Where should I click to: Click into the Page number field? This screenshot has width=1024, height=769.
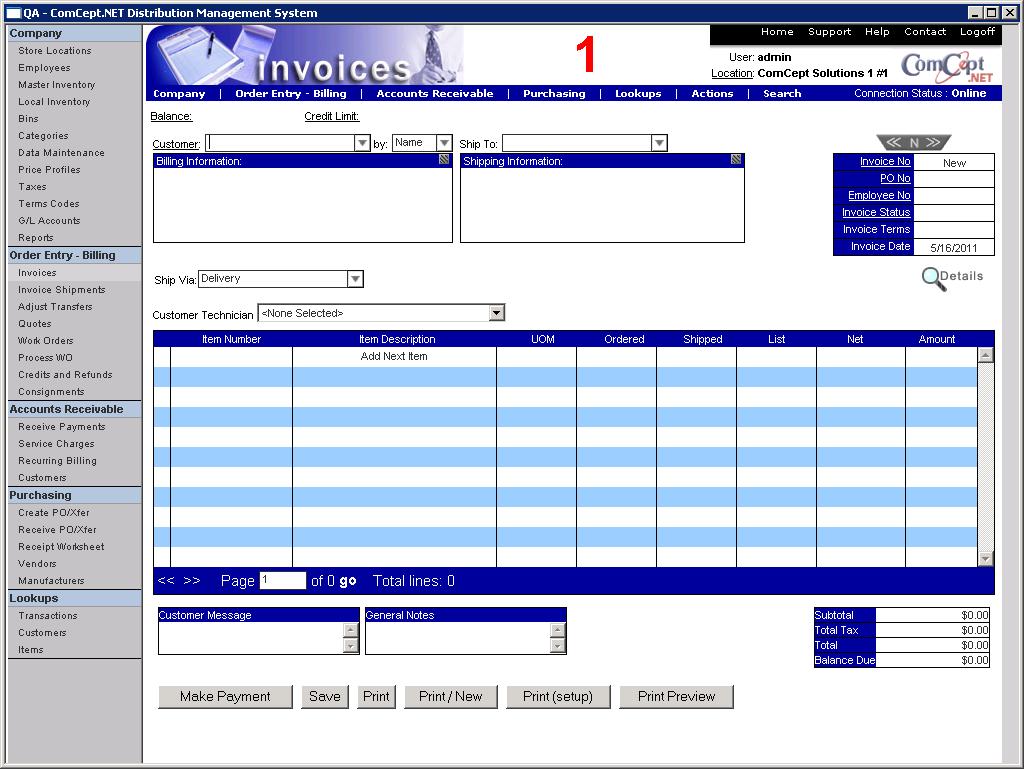[283, 580]
